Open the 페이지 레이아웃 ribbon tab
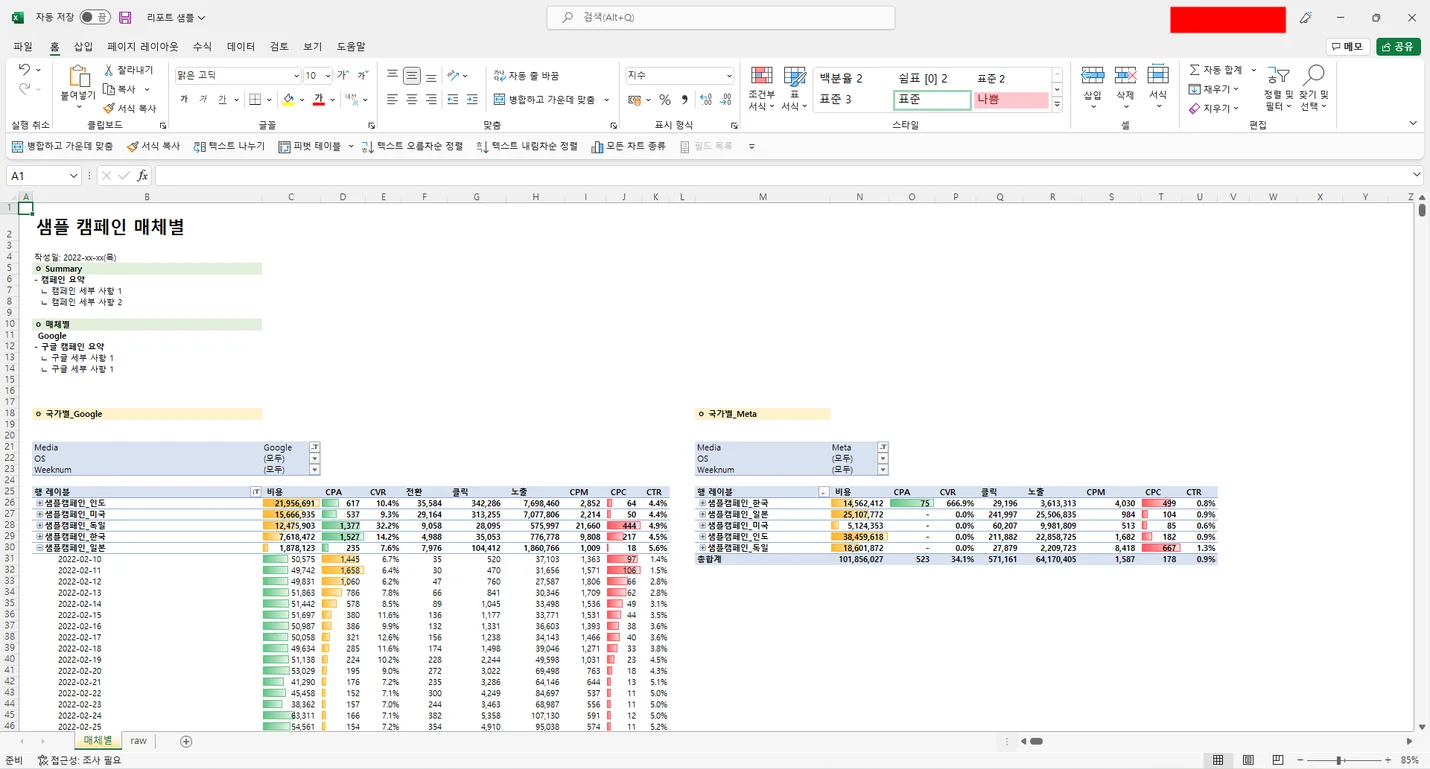1430x769 pixels. 143,47
